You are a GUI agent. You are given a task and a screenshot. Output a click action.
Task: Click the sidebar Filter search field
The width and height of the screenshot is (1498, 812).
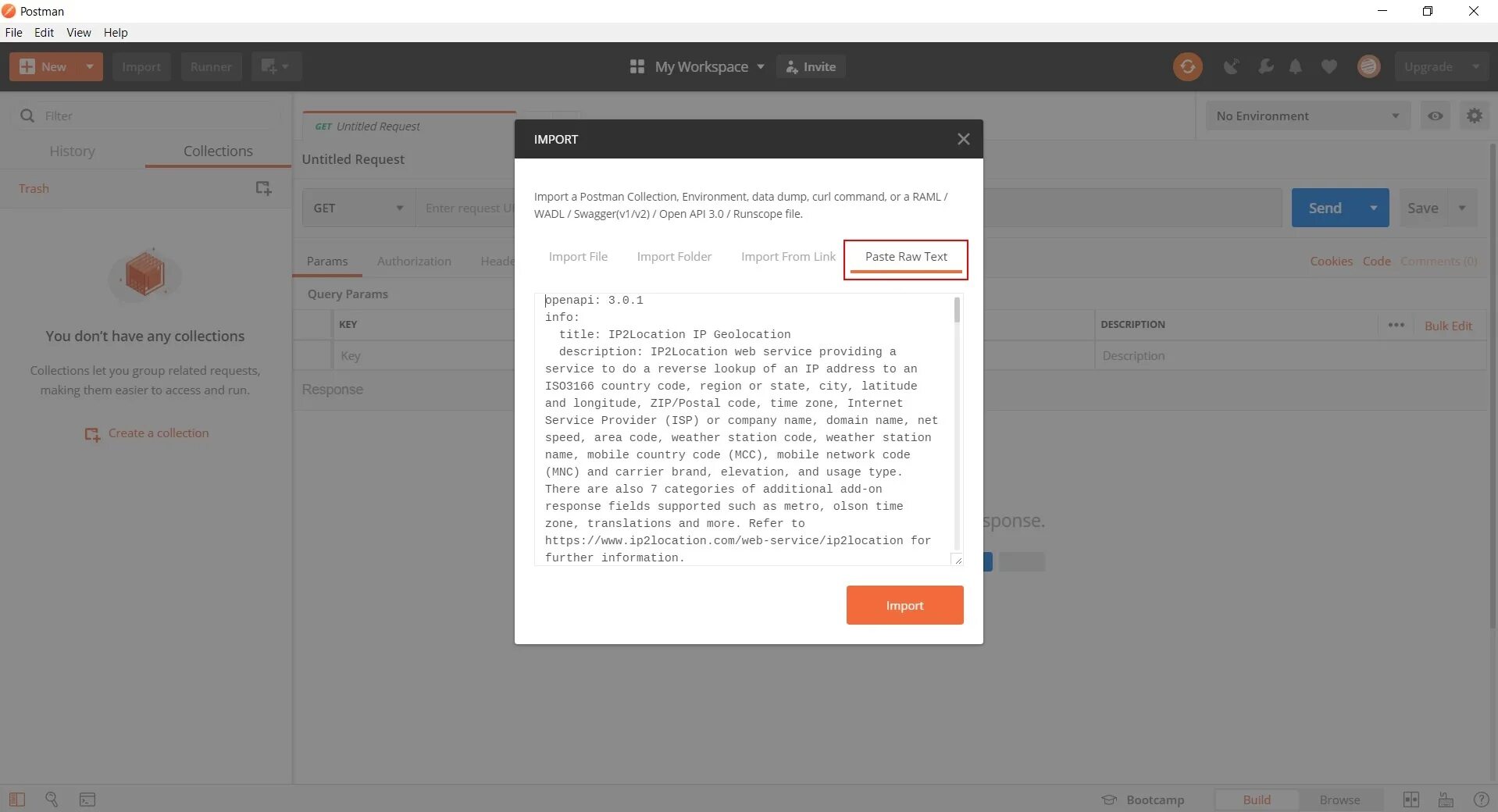point(145,116)
